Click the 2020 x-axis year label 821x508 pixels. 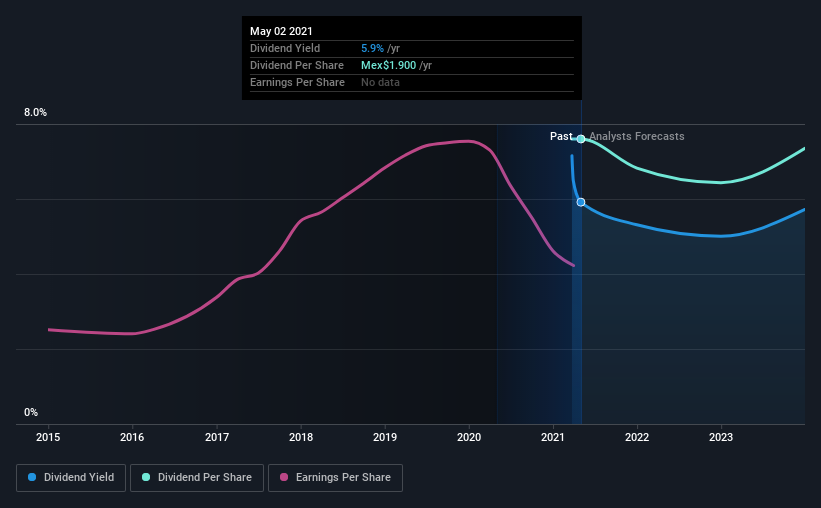coord(469,437)
